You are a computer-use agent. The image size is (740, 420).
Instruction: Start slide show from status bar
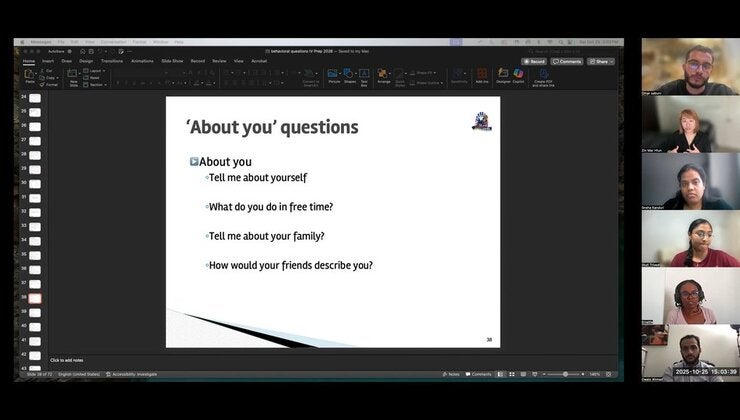[x=535, y=374]
